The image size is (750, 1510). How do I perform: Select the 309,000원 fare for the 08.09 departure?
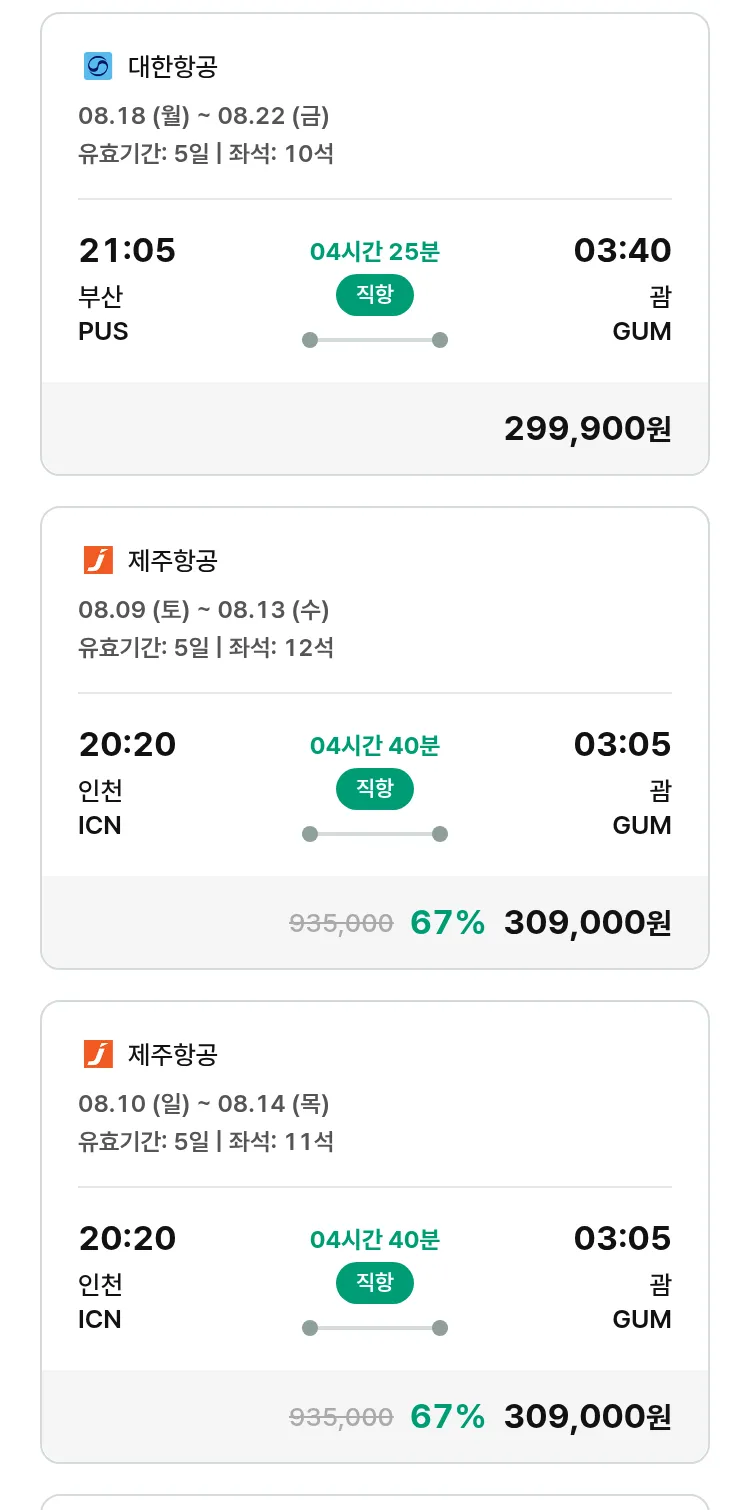pos(587,922)
